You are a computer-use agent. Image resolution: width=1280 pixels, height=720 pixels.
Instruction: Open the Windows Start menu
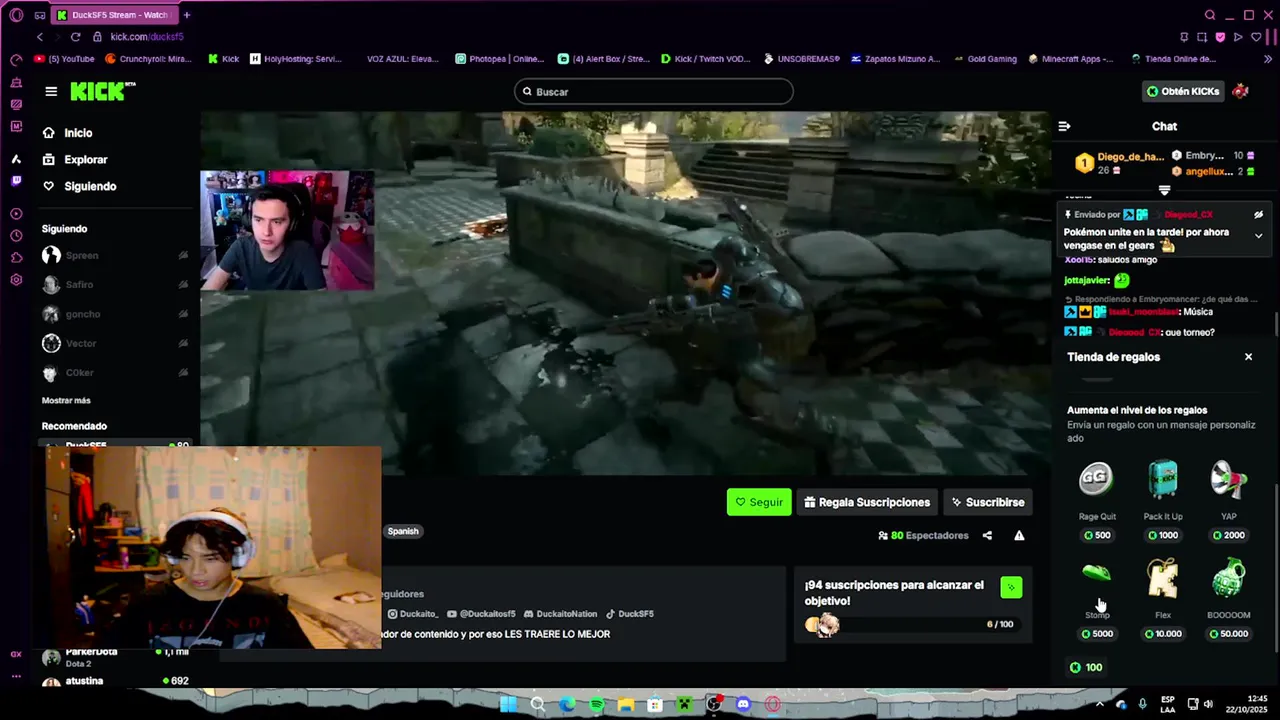point(508,704)
